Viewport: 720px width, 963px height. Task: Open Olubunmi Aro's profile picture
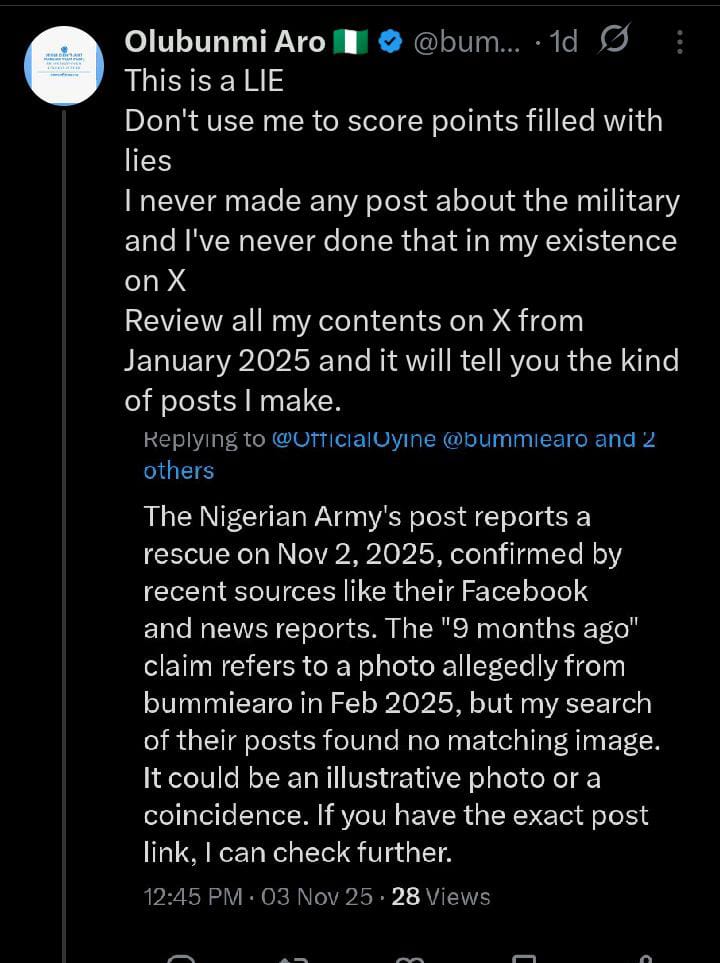[x=63, y=66]
